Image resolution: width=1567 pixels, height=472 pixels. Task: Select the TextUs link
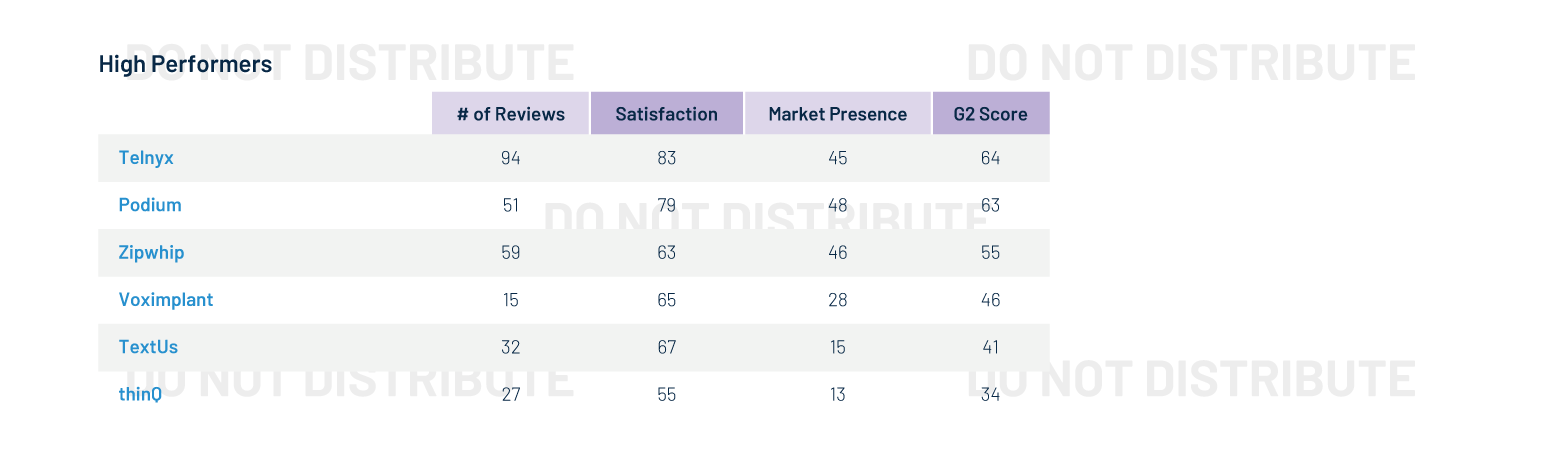coord(148,347)
